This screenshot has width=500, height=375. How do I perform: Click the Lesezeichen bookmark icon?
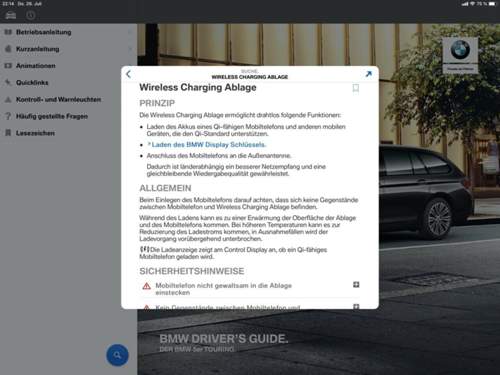tap(8, 133)
